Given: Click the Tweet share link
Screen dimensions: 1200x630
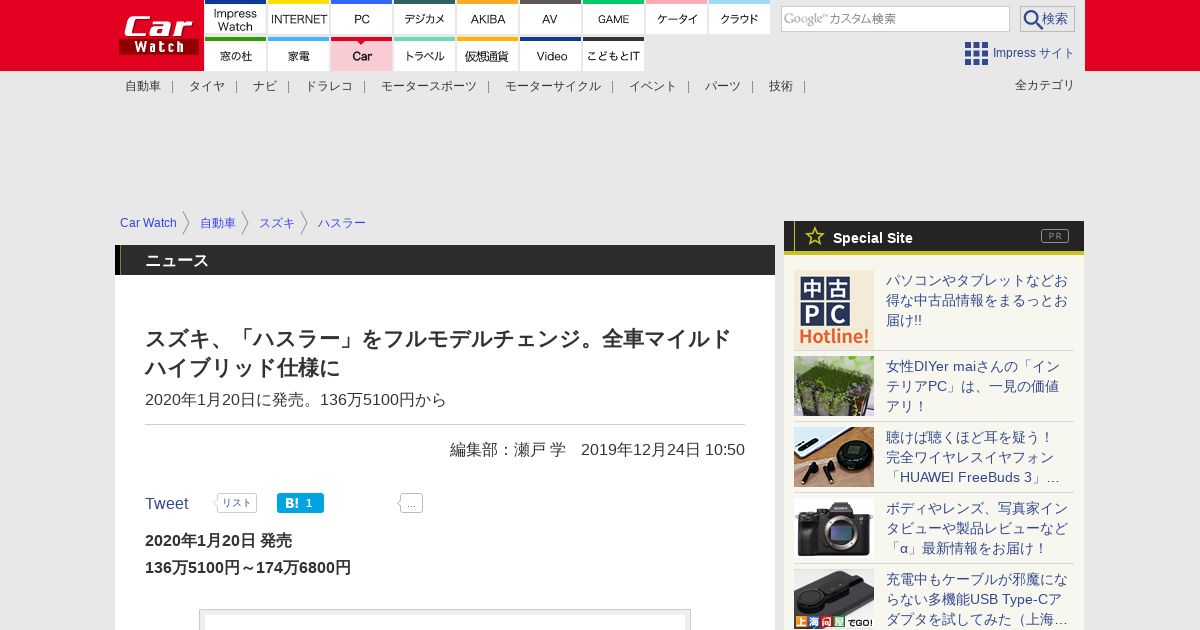Looking at the screenshot, I should pyautogui.click(x=167, y=503).
